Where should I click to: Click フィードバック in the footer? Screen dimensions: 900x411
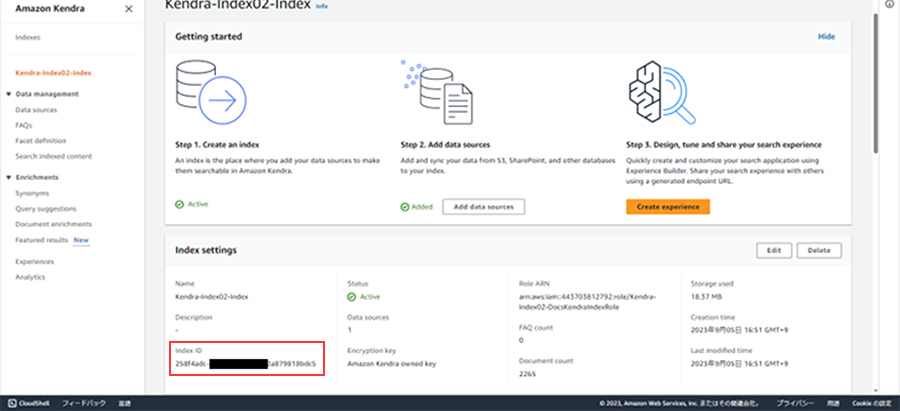pyautogui.click(x=84, y=403)
